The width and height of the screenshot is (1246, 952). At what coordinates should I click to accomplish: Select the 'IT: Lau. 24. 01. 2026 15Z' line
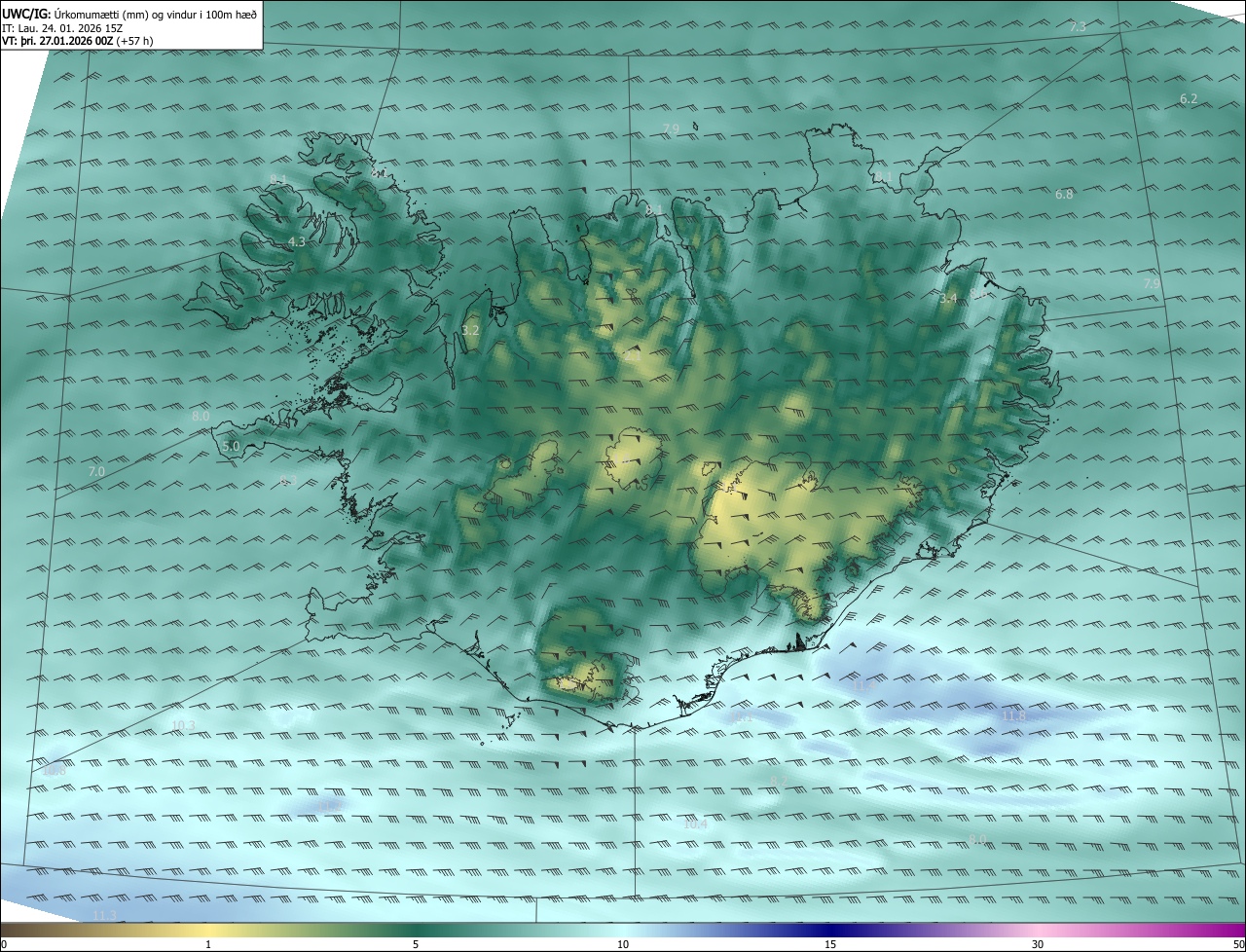tap(62, 27)
